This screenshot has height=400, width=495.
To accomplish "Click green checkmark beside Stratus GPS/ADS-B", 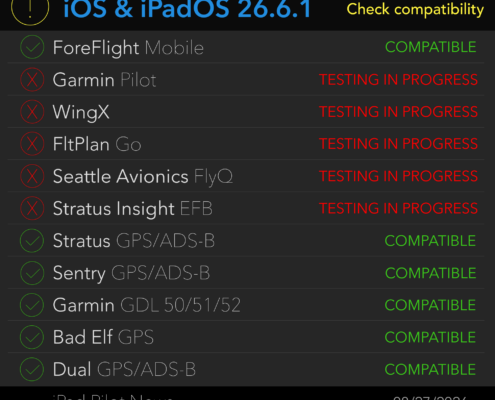I will coord(32,241).
